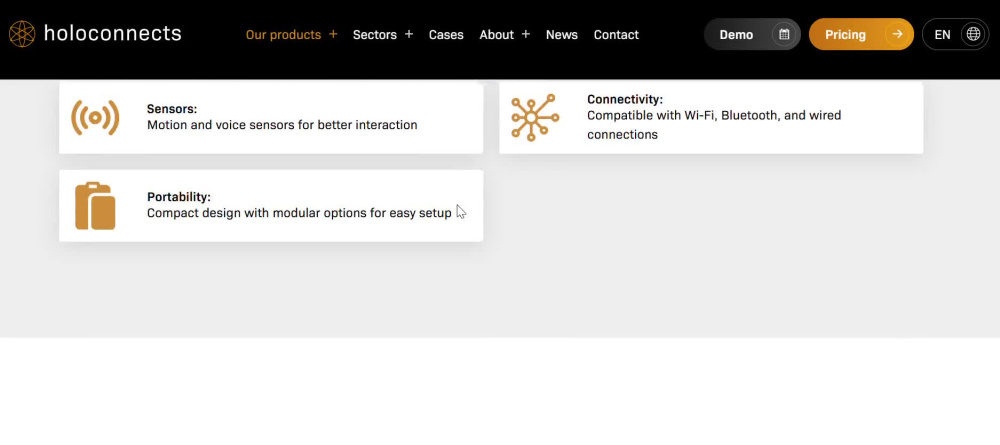Click the Pricing button
Screen dimensions: 1000x445
(861, 34)
